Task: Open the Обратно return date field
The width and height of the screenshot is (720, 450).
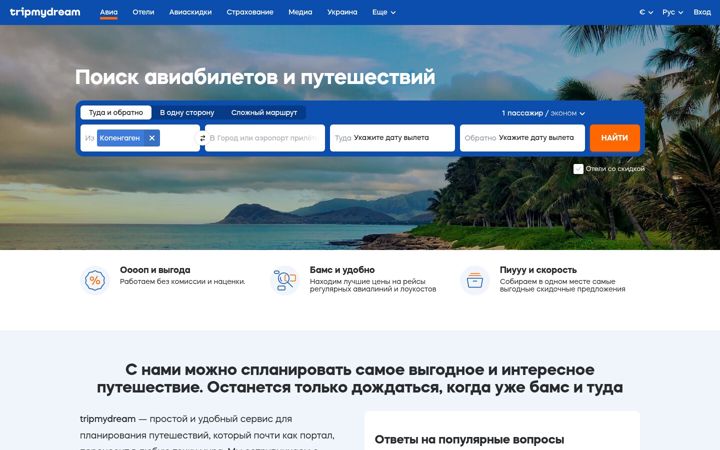Action: [x=522, y=138]
